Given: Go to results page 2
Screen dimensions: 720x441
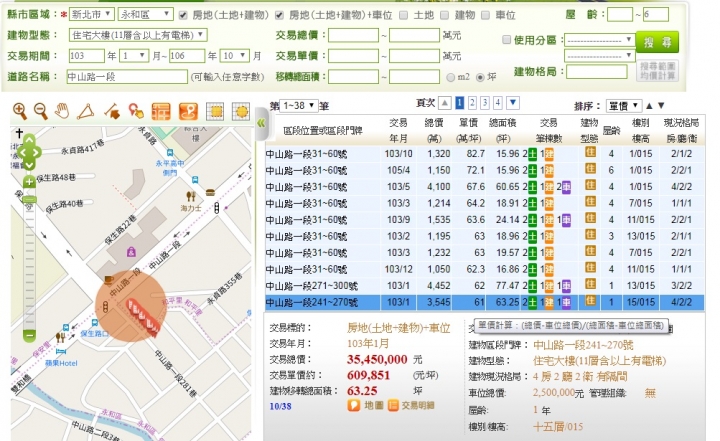Looking at the screenshot, I should [x=472, y=103].
